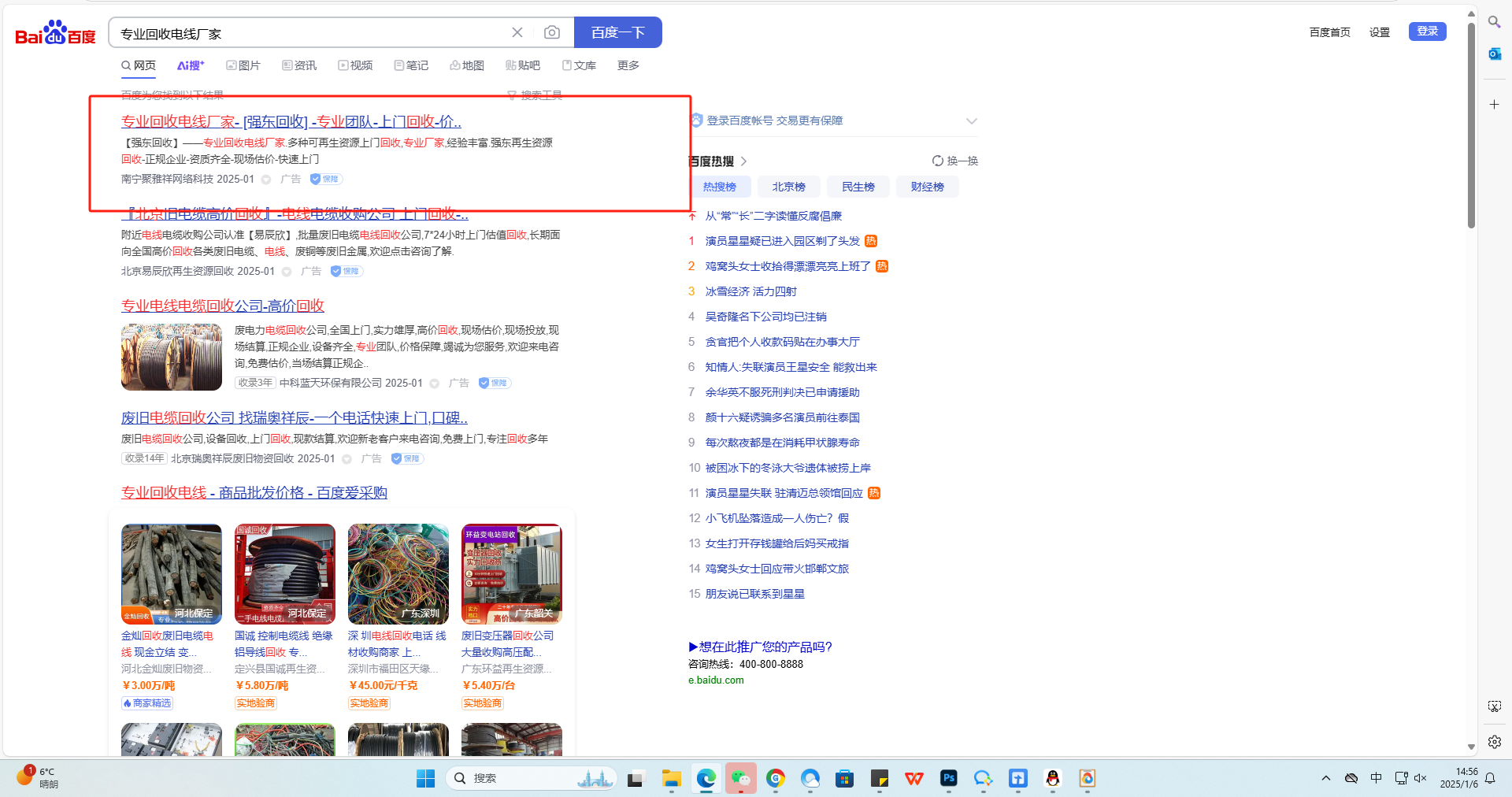
Task: Open the 更多 search category menu
Action: (628, 65)
